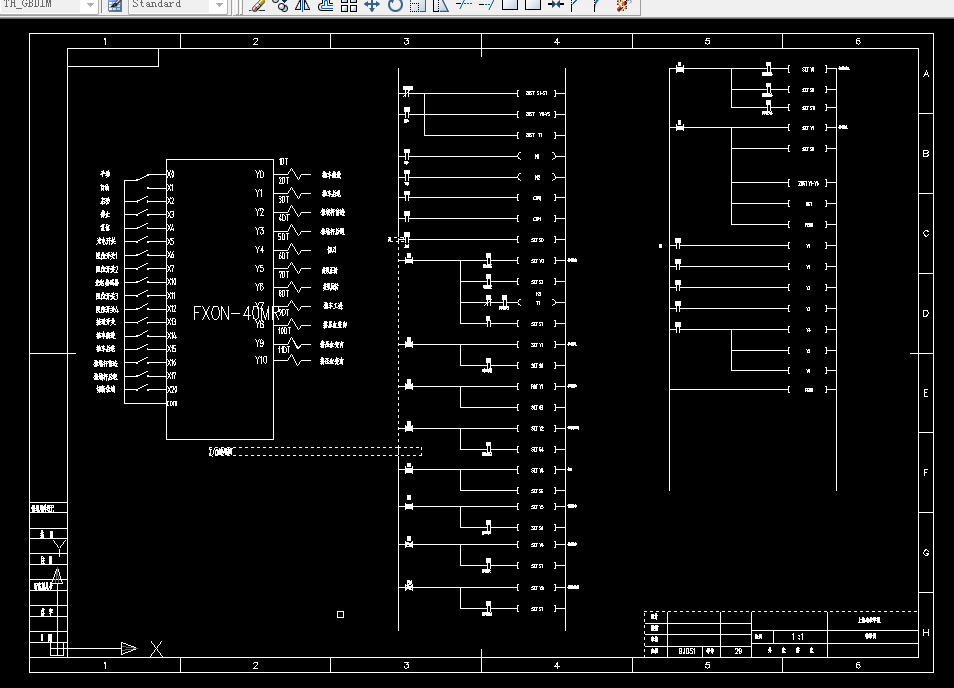Open the Table Style manager icon
954x688 pixels.
(115, 5)
